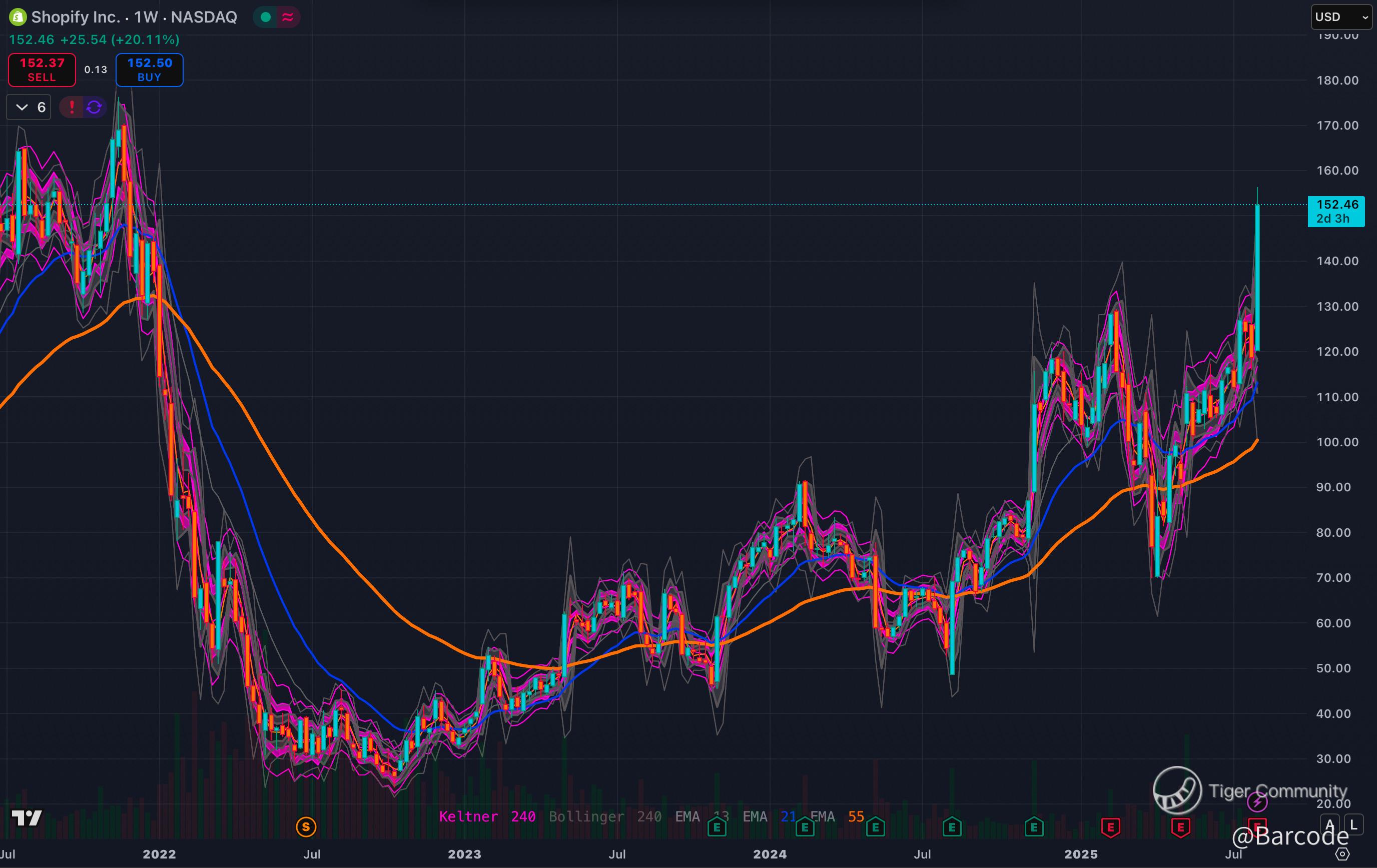Open the chart settings hexagon icon

1342,853
